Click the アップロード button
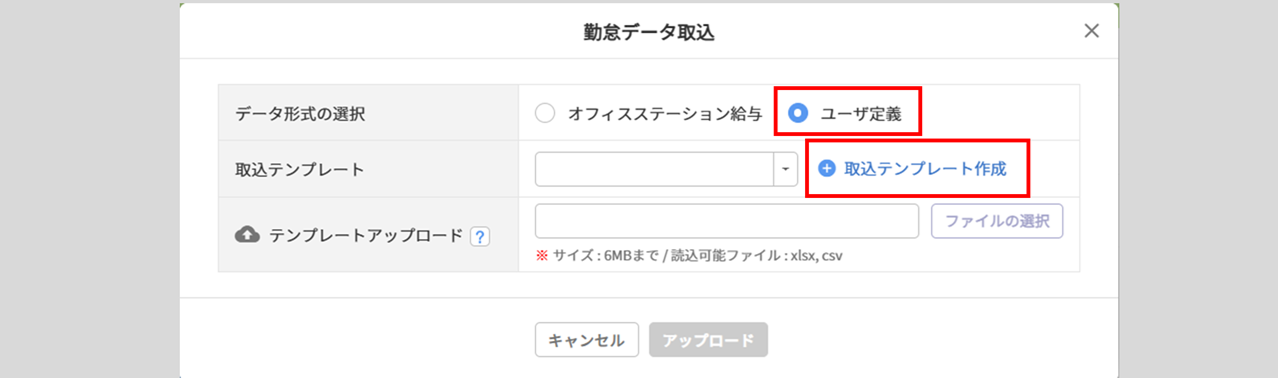This screenshot has width=1278, height=378. (x=708, y=340)
